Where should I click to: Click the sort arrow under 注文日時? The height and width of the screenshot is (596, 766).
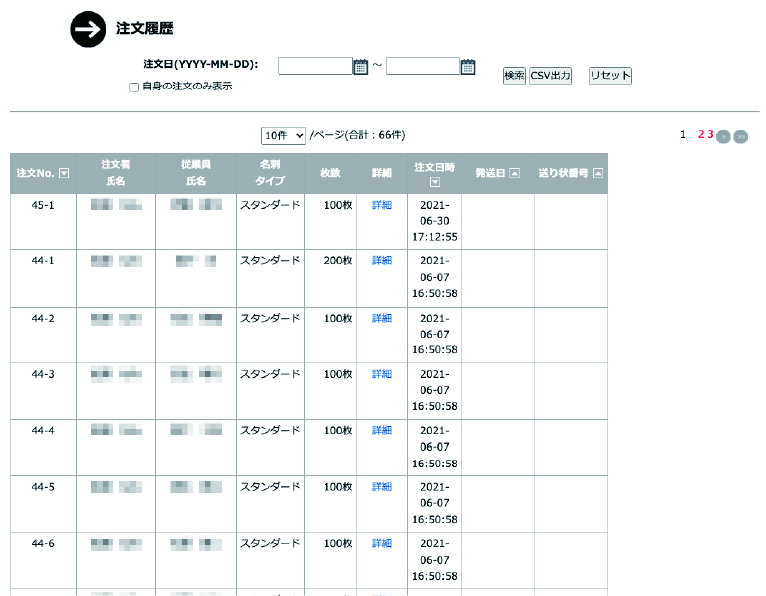[435, 182]
